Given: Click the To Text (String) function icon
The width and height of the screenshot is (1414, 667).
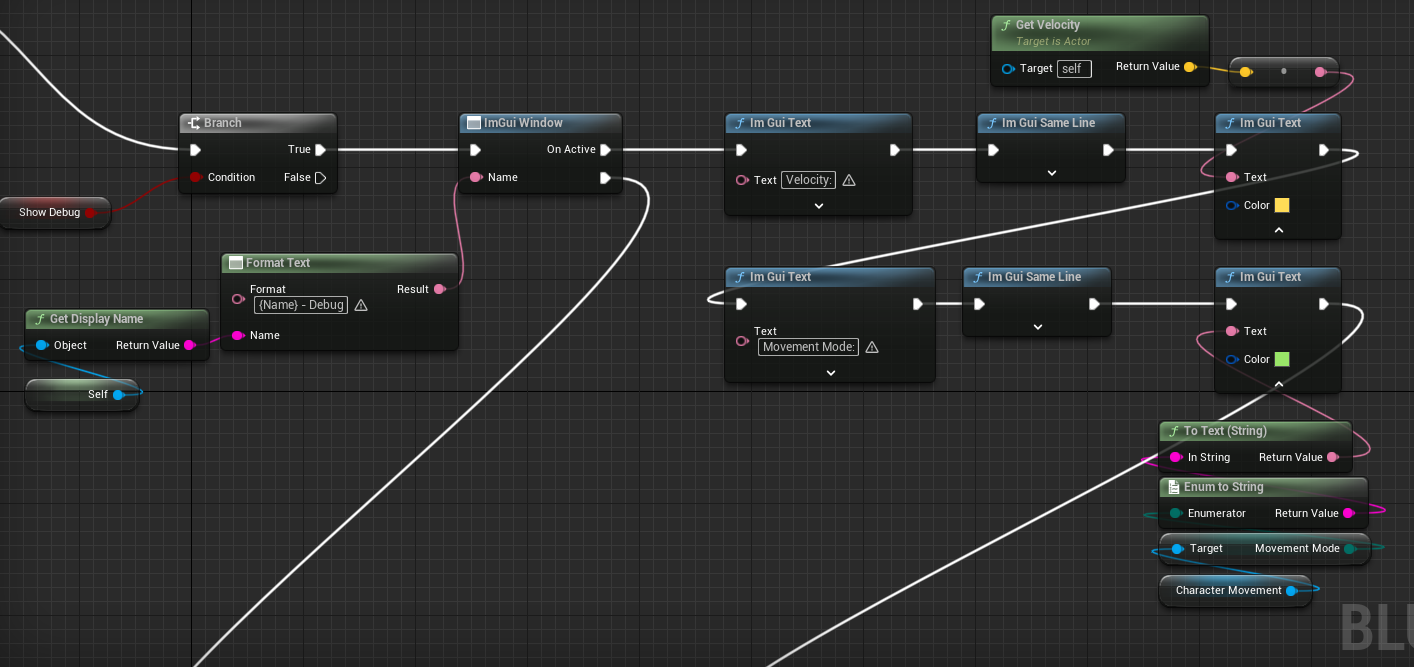Looking at the screenshot, I should click(x=1173, y=431).
